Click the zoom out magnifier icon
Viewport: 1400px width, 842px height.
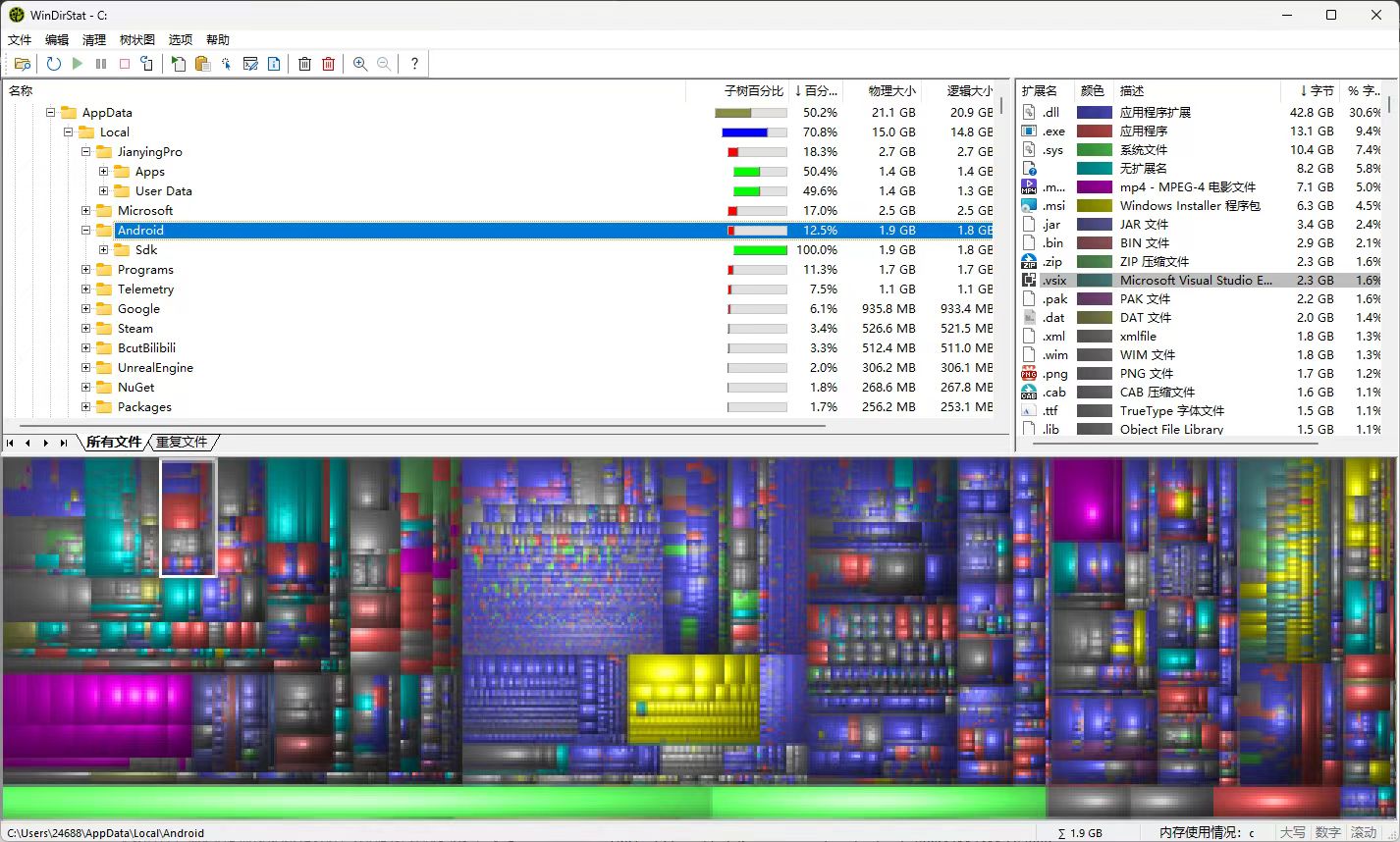[384, 64]
